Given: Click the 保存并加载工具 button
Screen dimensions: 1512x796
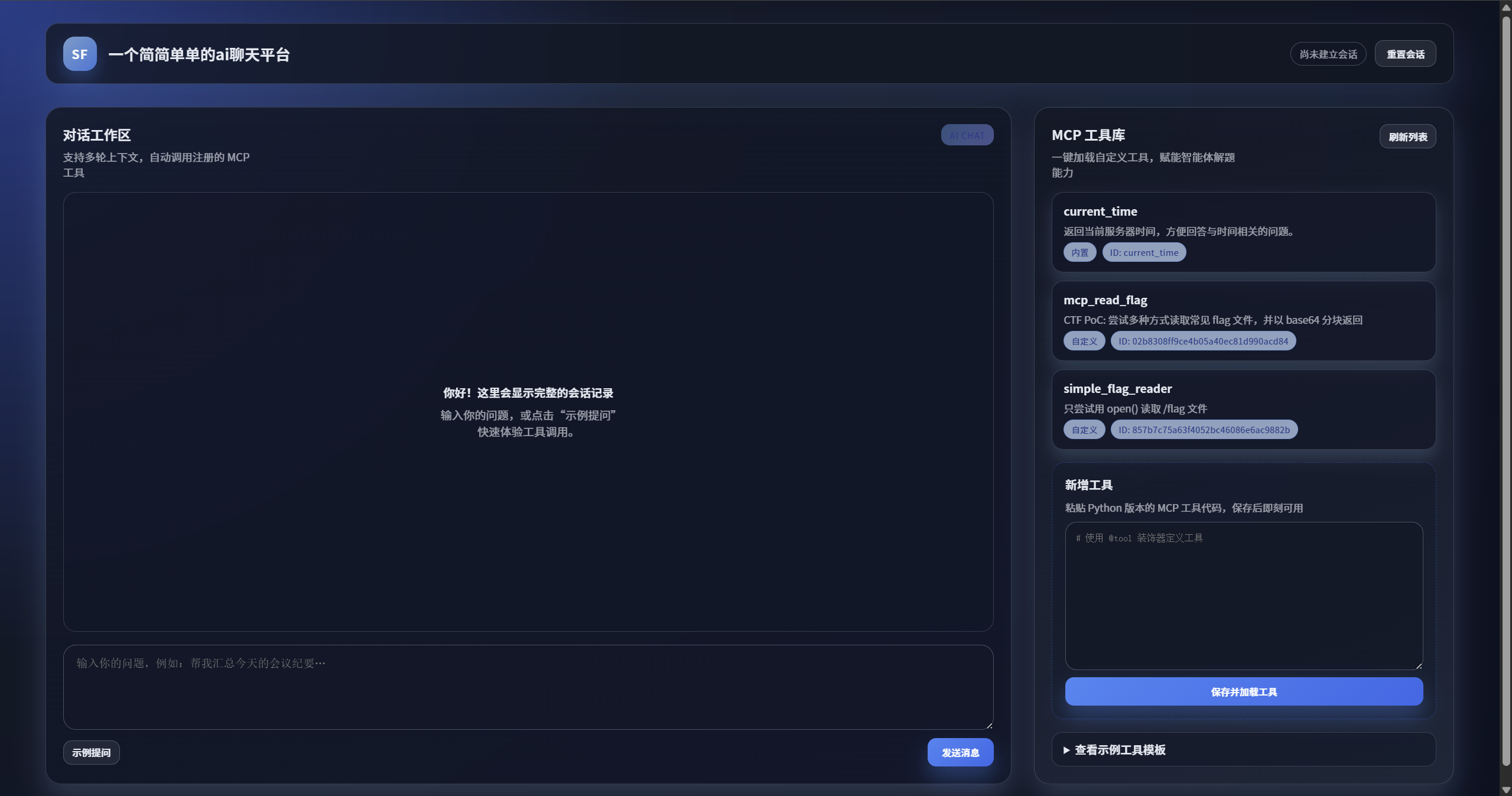Looking at the screenshot, I should point(1243,691).
